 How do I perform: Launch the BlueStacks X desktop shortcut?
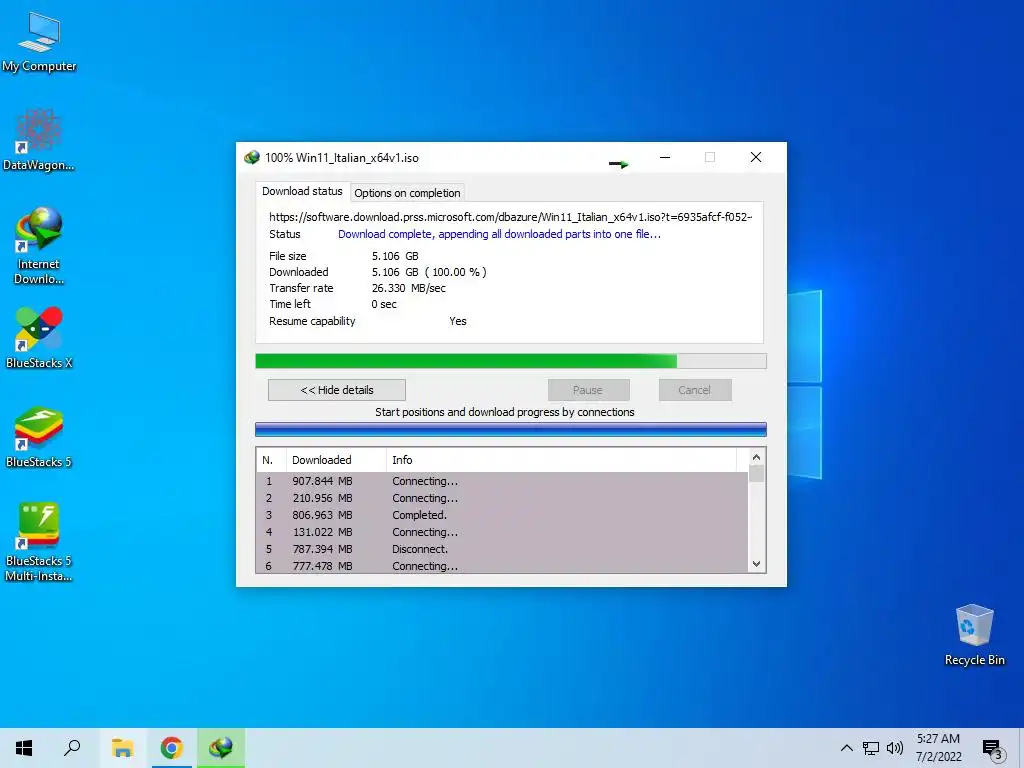click(x=39, y=337)
